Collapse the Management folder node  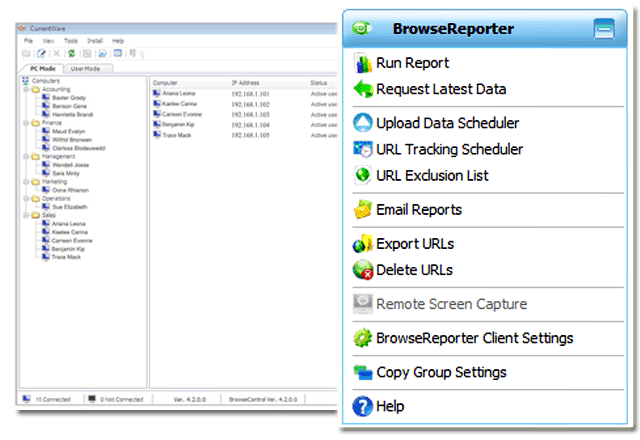26,156
